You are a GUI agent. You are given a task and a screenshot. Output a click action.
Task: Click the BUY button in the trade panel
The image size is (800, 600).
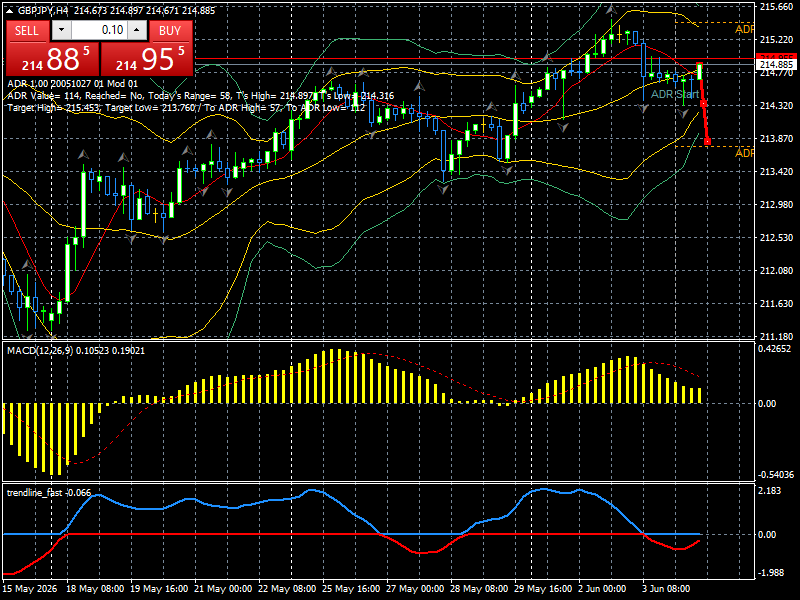click(170, 31)
